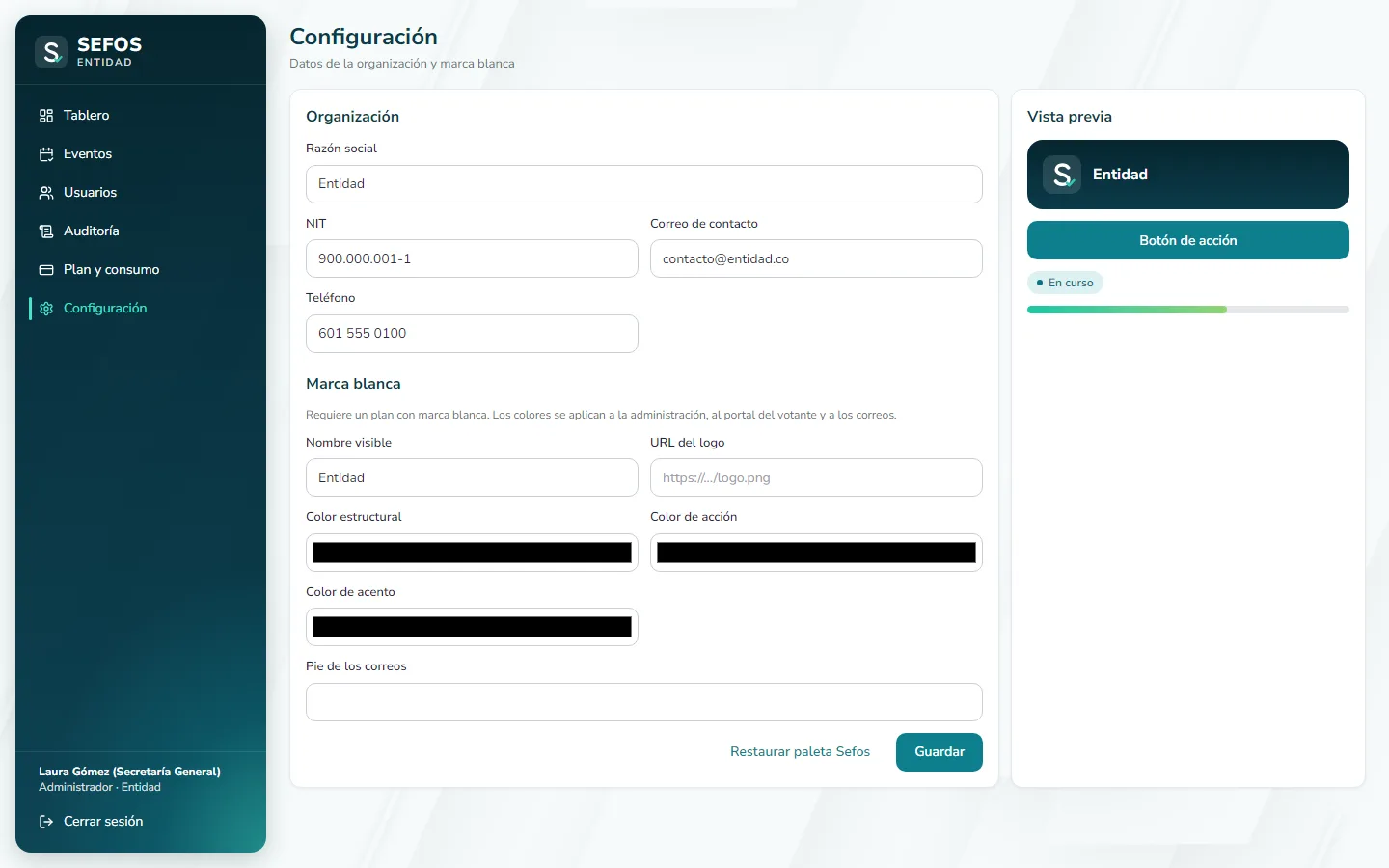Click the Eventos calendar icon
Image resolution: width=1389 pixels, height=868 pixels.
click(x=46, y=154)
